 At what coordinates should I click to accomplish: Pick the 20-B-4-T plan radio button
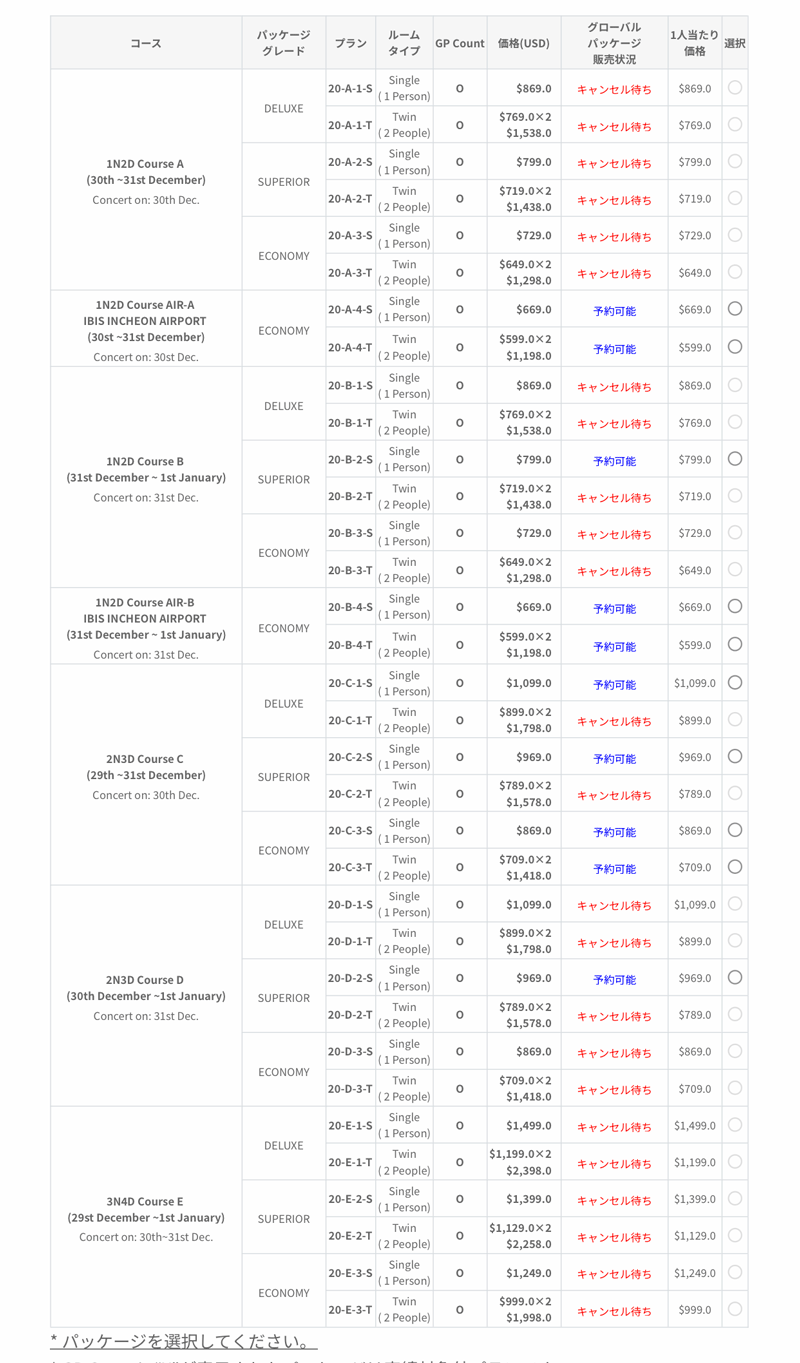click(x=735, y=644)
